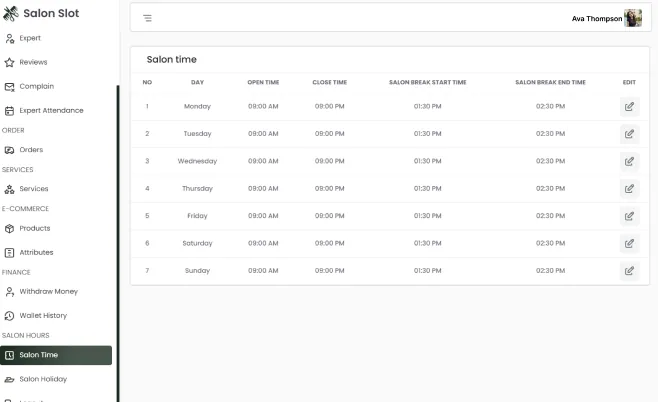Open Salon Holiday page
Viewport: 658px width, 402px height.
click(43, 379)
